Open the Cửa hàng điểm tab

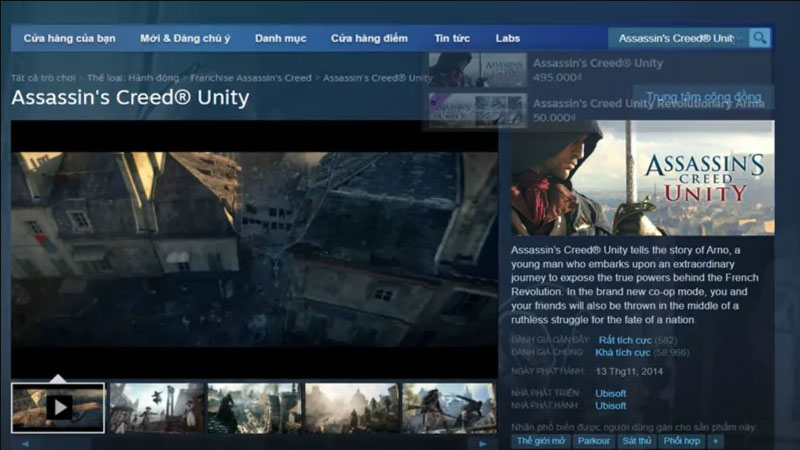click(369, 38)
